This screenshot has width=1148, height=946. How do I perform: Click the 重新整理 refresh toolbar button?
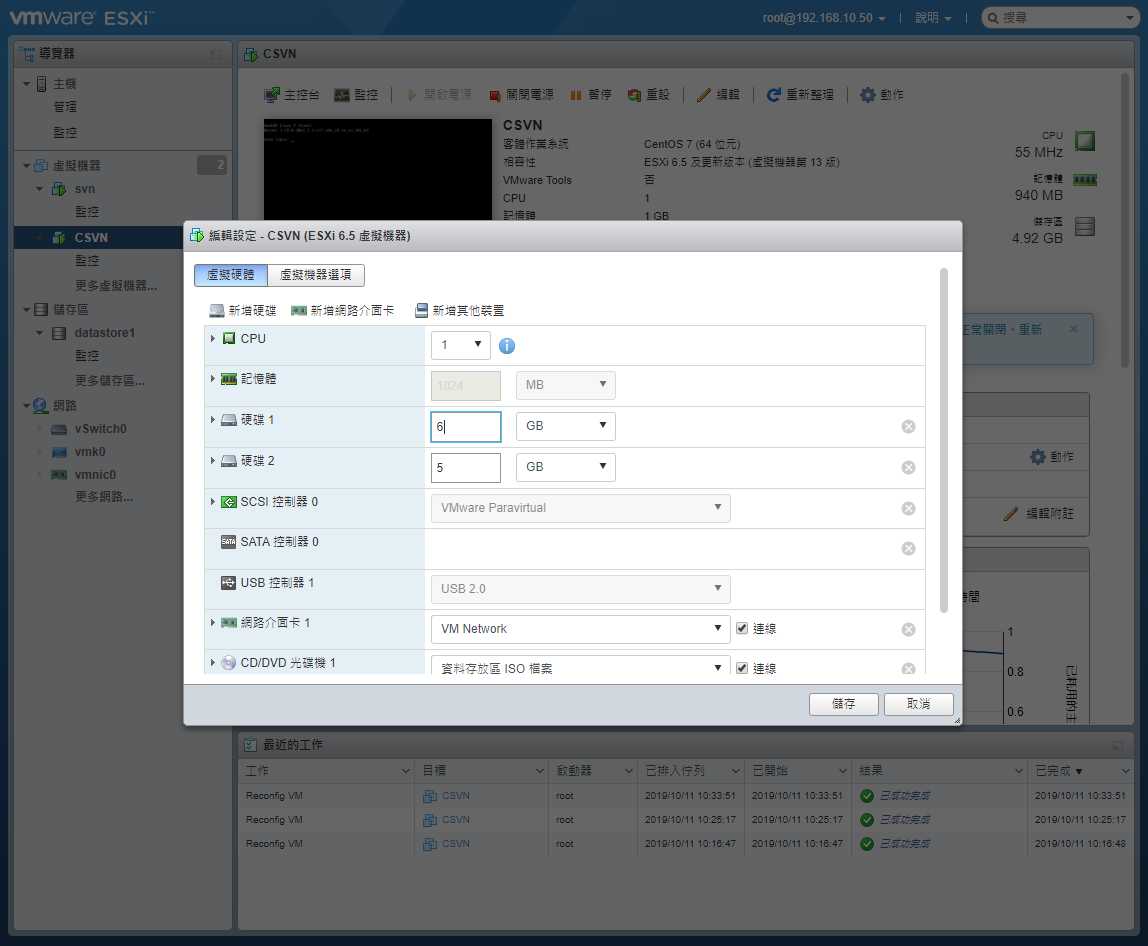point(800,94)
